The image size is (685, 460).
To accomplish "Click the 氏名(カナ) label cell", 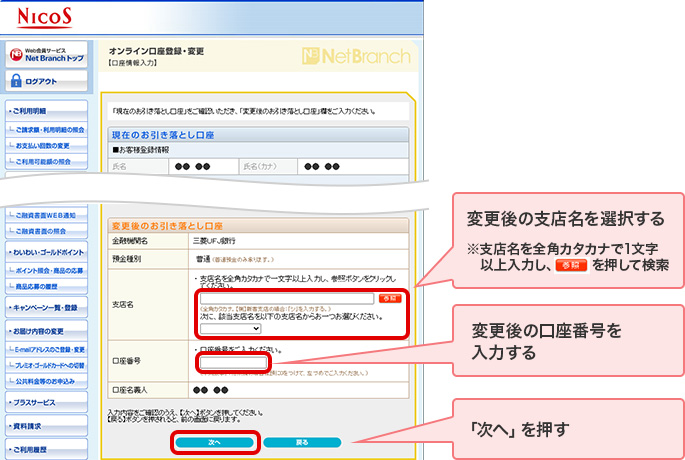I will pos(268,166).
